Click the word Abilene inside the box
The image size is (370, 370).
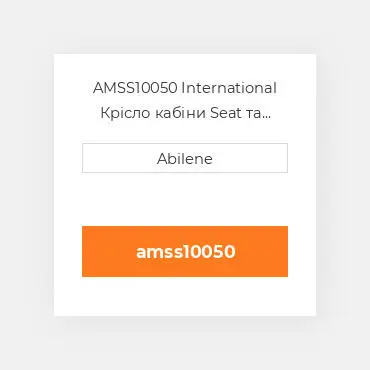[x=185, y=159]
